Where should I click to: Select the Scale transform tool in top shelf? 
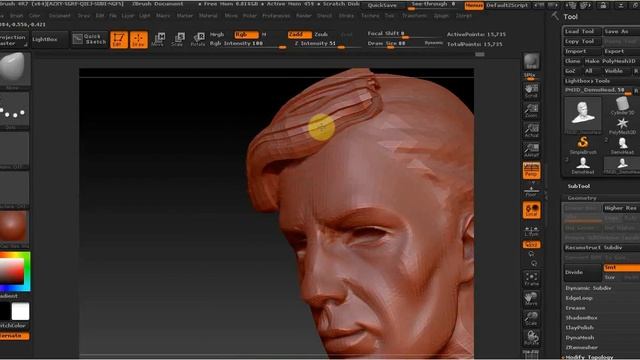tap(178, 40)
